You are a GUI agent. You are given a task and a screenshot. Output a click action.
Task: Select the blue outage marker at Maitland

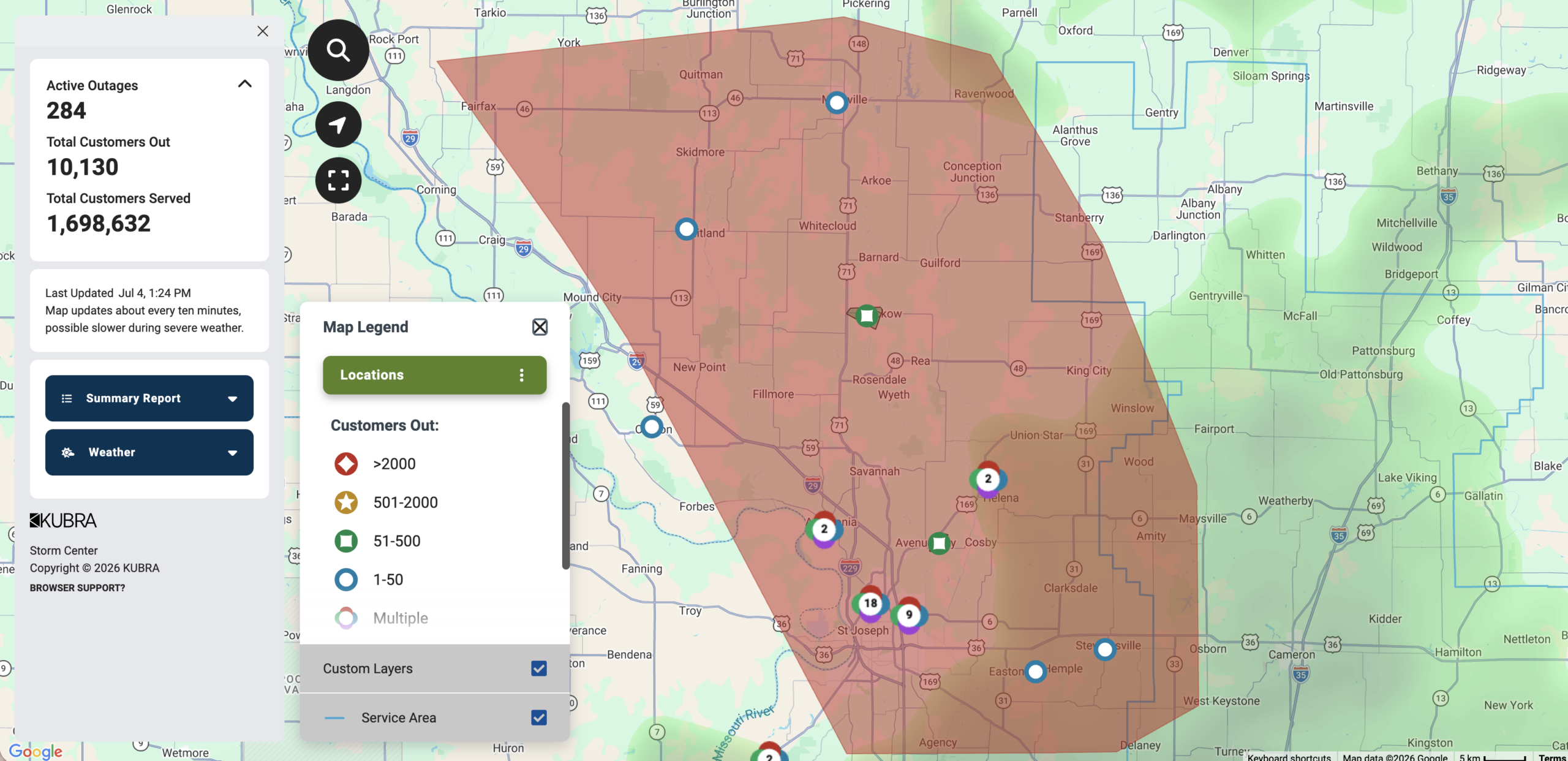point(687,229)
